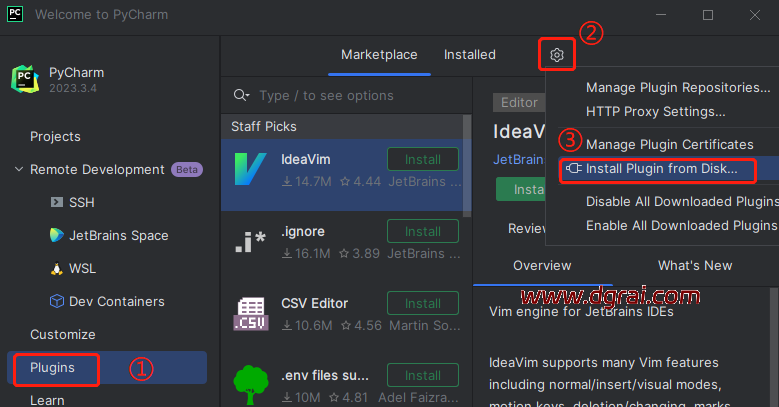779x407 pixels.
Task: Click the plugins settings gear icon
Action: point(557,55)
